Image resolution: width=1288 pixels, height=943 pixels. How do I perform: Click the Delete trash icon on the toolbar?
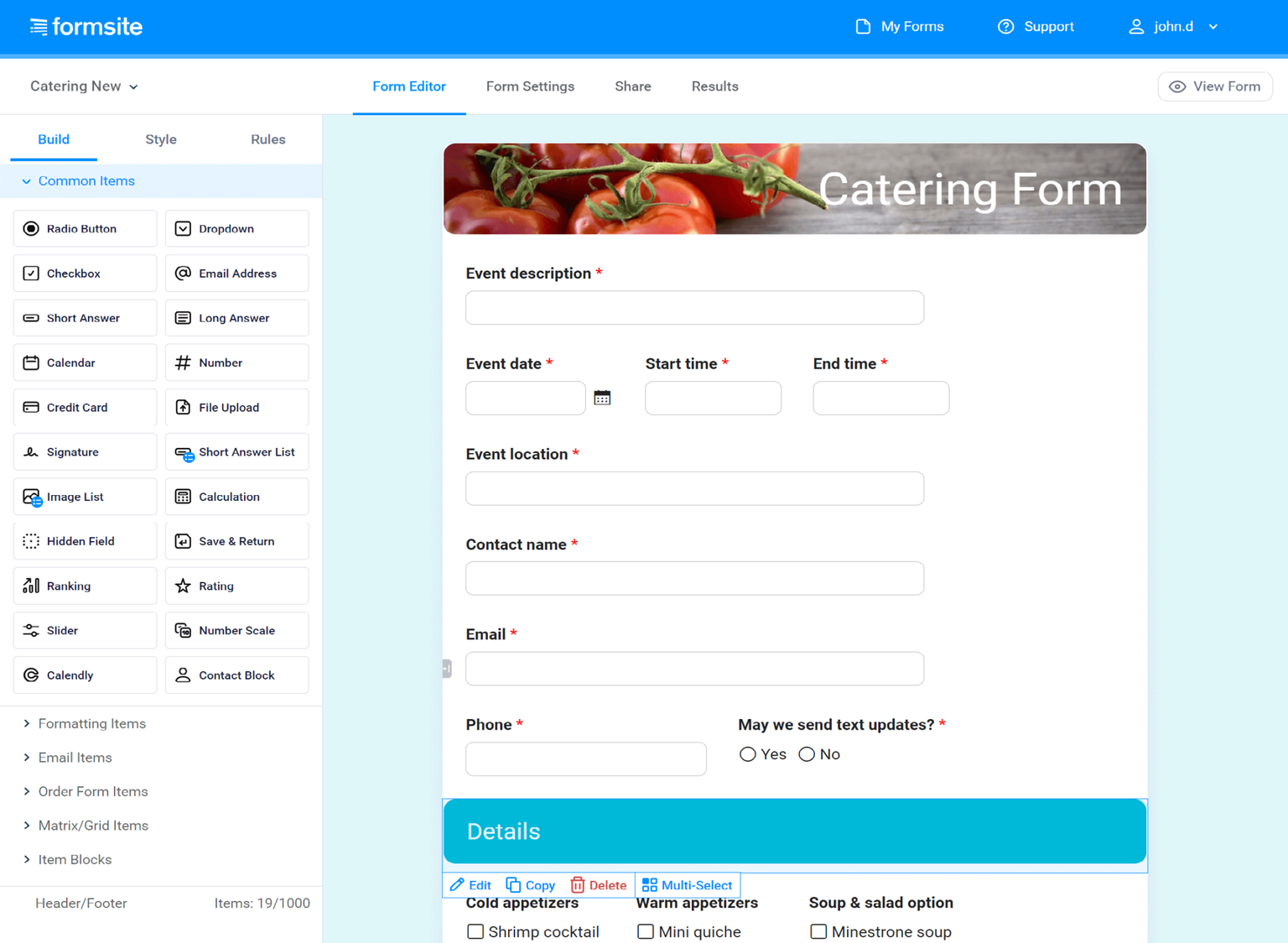[578, 885]
